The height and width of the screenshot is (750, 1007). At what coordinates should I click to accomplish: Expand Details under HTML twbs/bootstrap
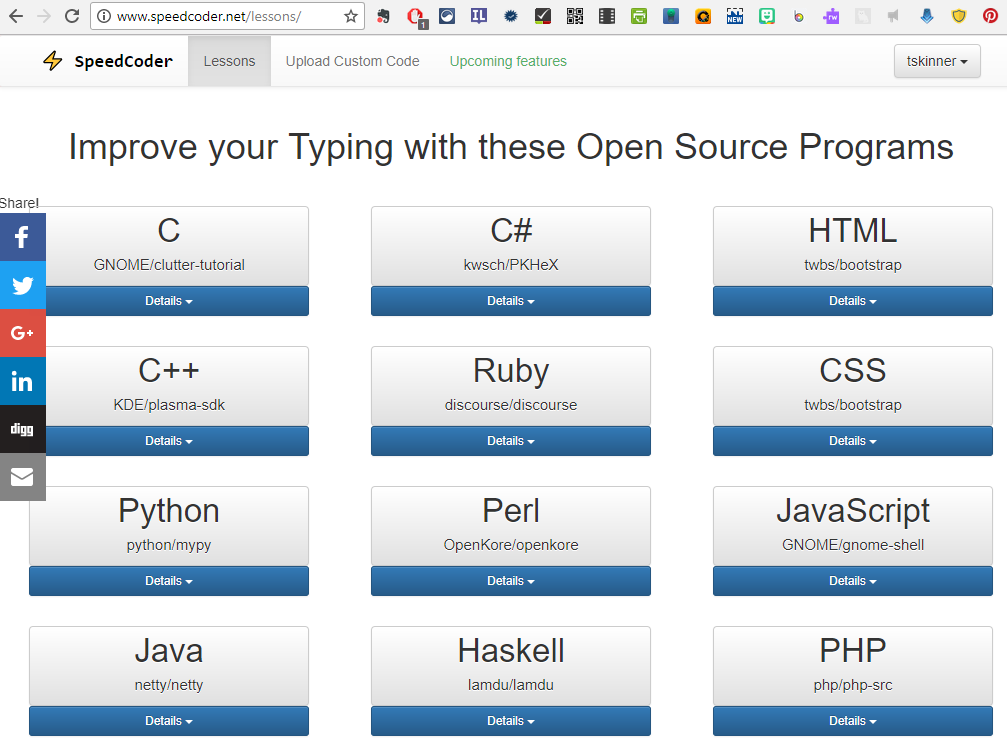(853, 301)
